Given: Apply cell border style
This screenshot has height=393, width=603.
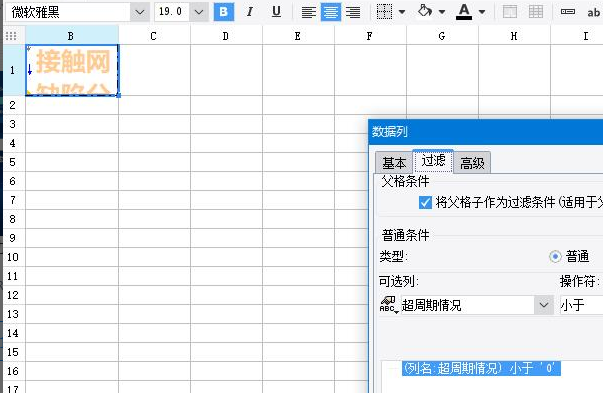Looking at the screenshot, I should point(384,12).
